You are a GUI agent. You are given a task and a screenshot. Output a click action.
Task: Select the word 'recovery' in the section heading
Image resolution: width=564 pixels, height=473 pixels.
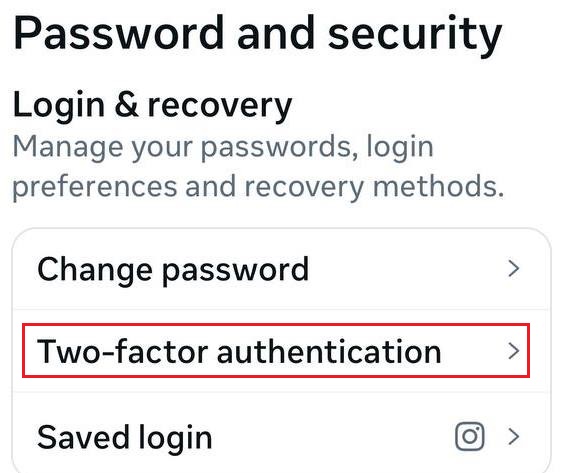[220, 107]
